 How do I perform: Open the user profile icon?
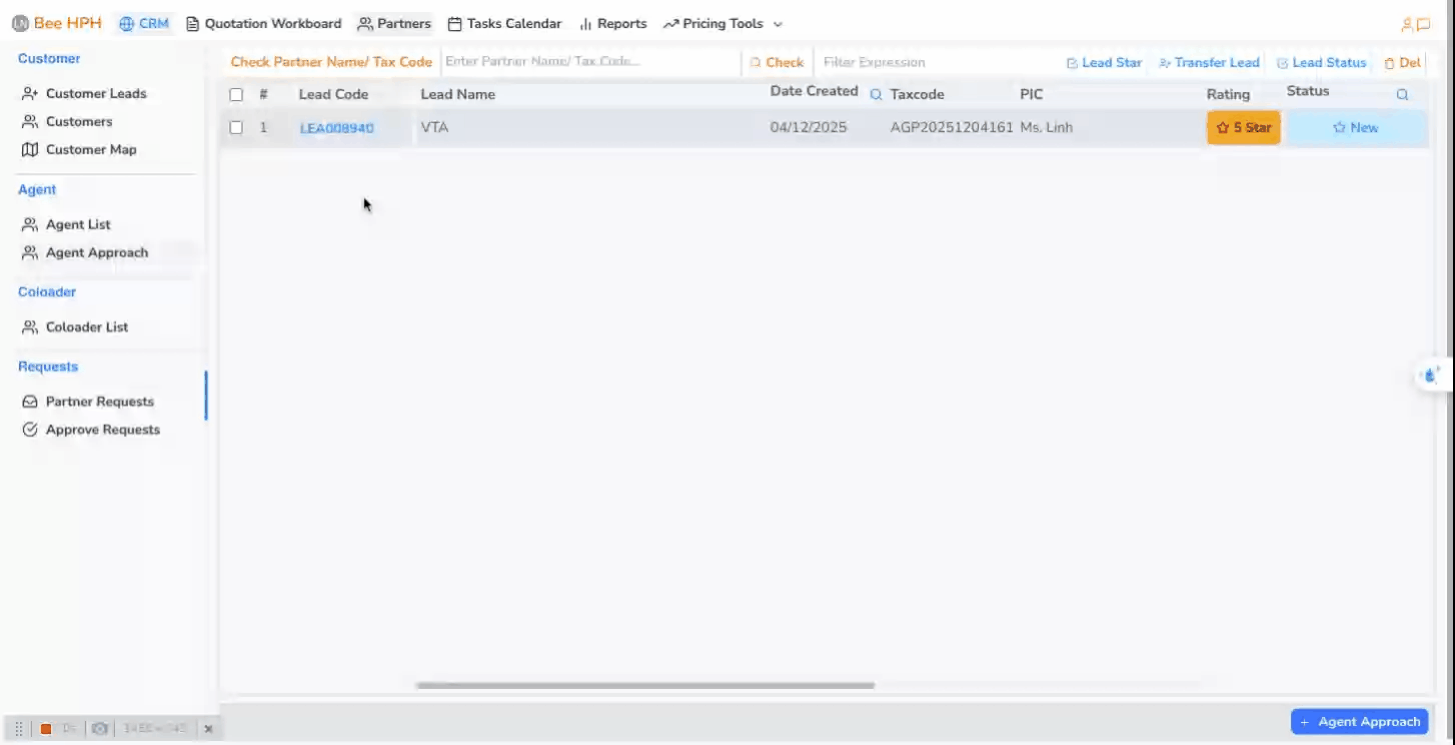tap(1407, 24)
